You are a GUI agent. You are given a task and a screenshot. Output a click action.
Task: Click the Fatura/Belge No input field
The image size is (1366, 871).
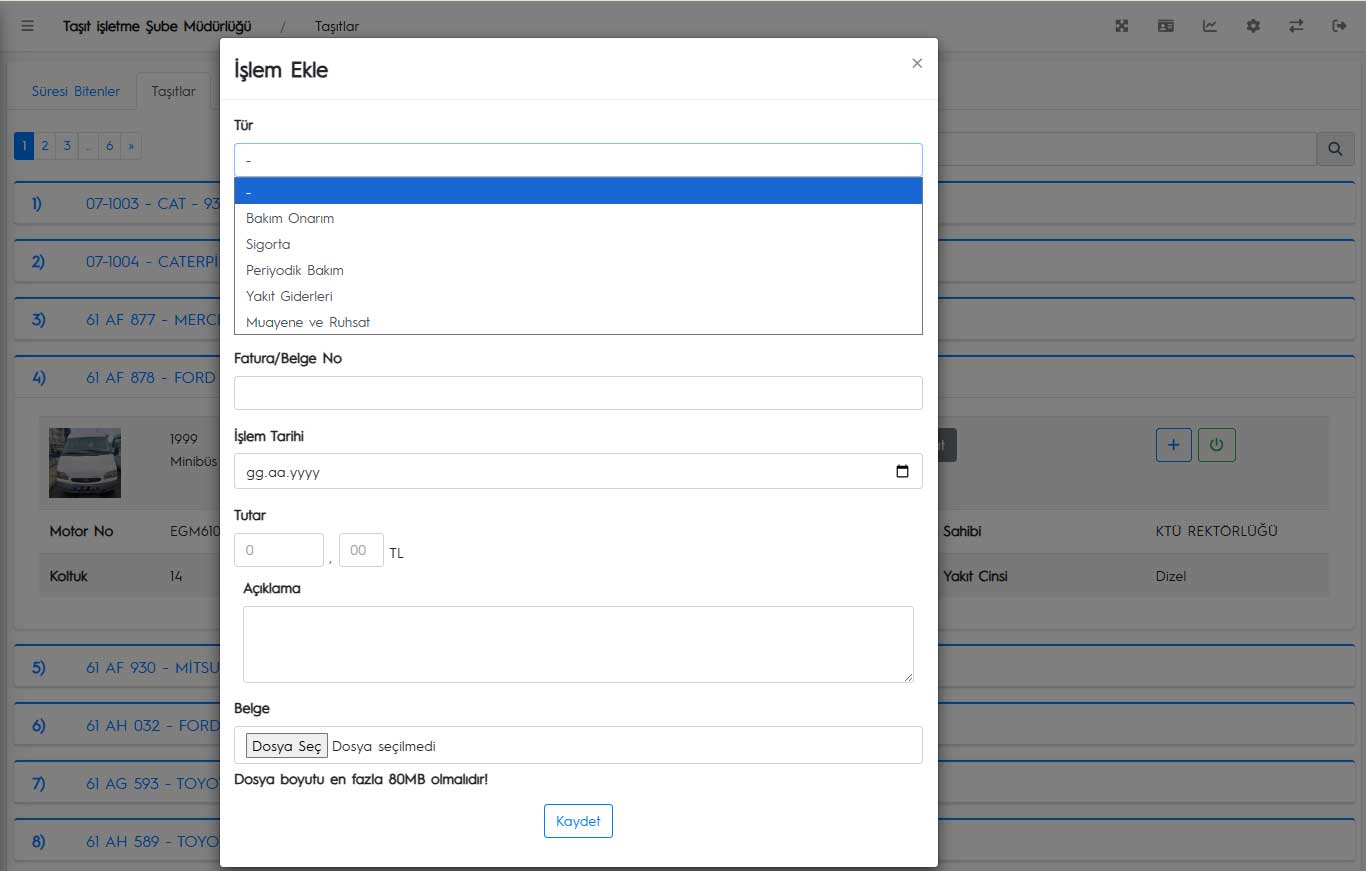[578, 393]
